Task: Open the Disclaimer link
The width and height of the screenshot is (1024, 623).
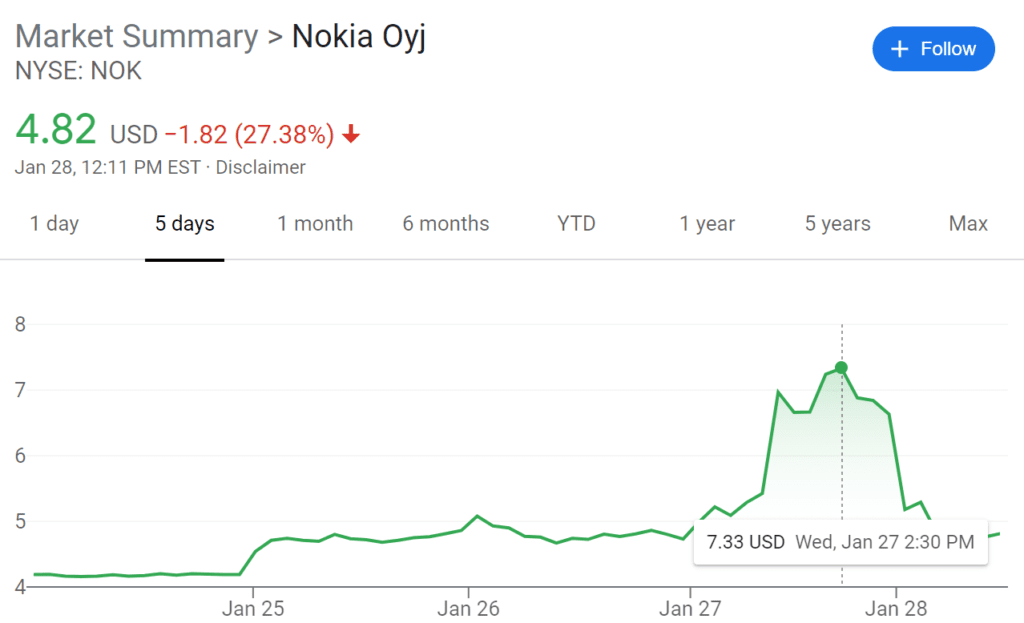Action: pos(260,167)
